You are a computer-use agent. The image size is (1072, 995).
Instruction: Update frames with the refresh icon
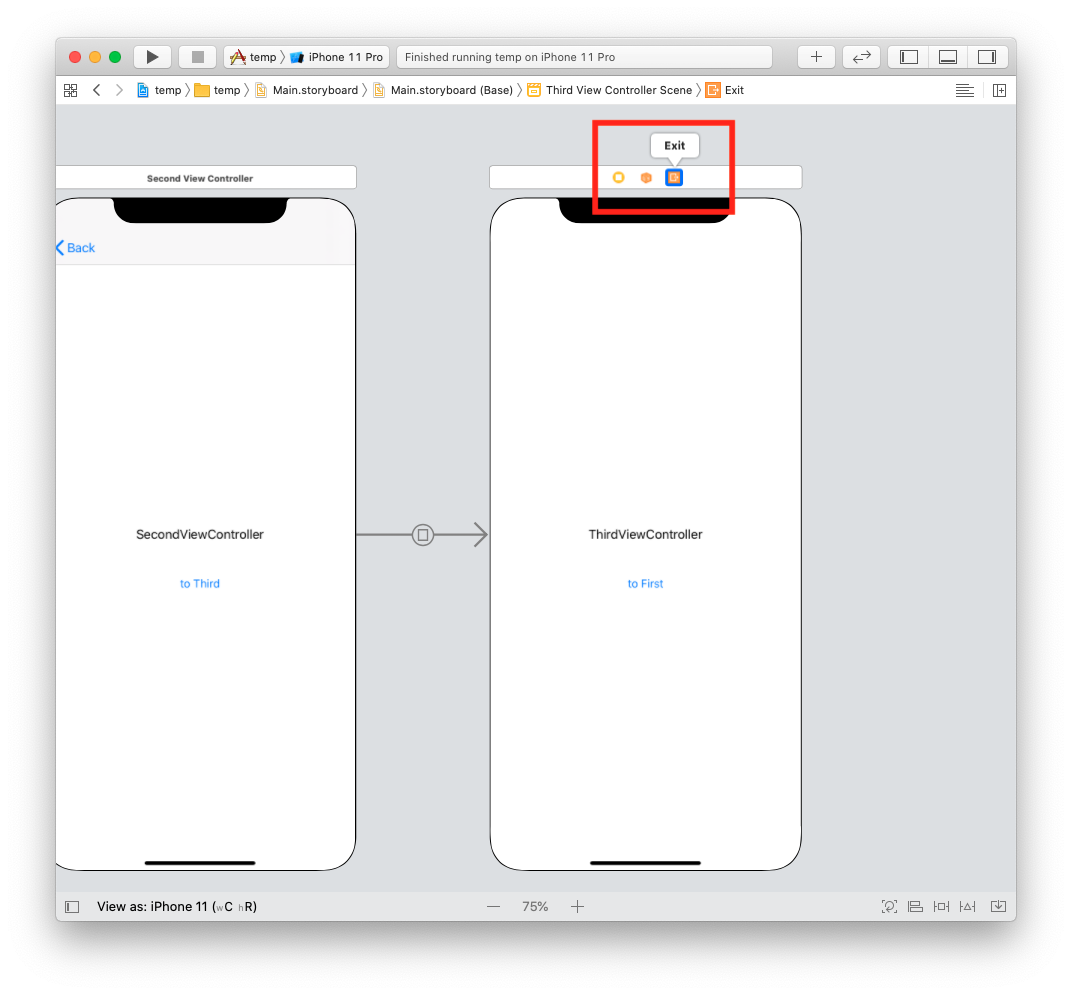pos(889,907)
